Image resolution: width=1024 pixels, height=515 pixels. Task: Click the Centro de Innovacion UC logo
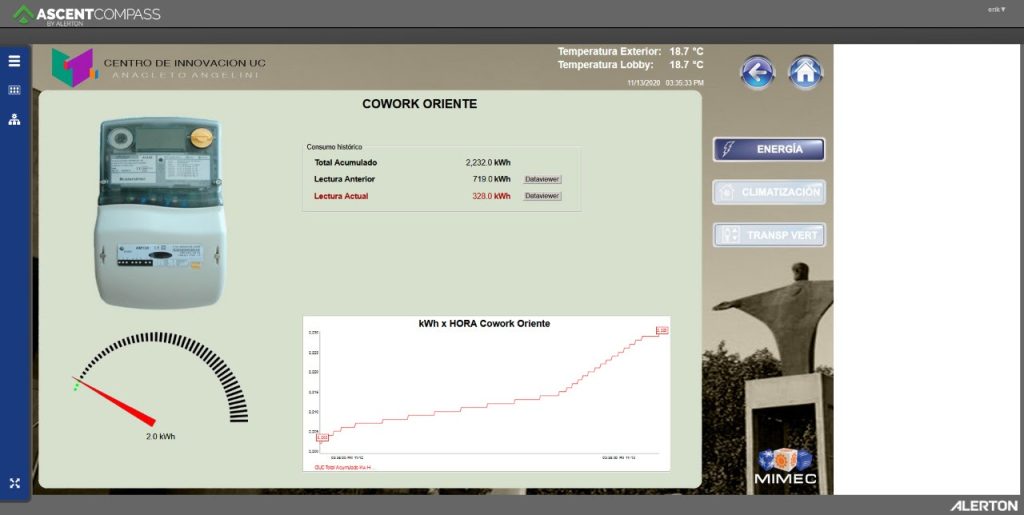click(160, 68)
